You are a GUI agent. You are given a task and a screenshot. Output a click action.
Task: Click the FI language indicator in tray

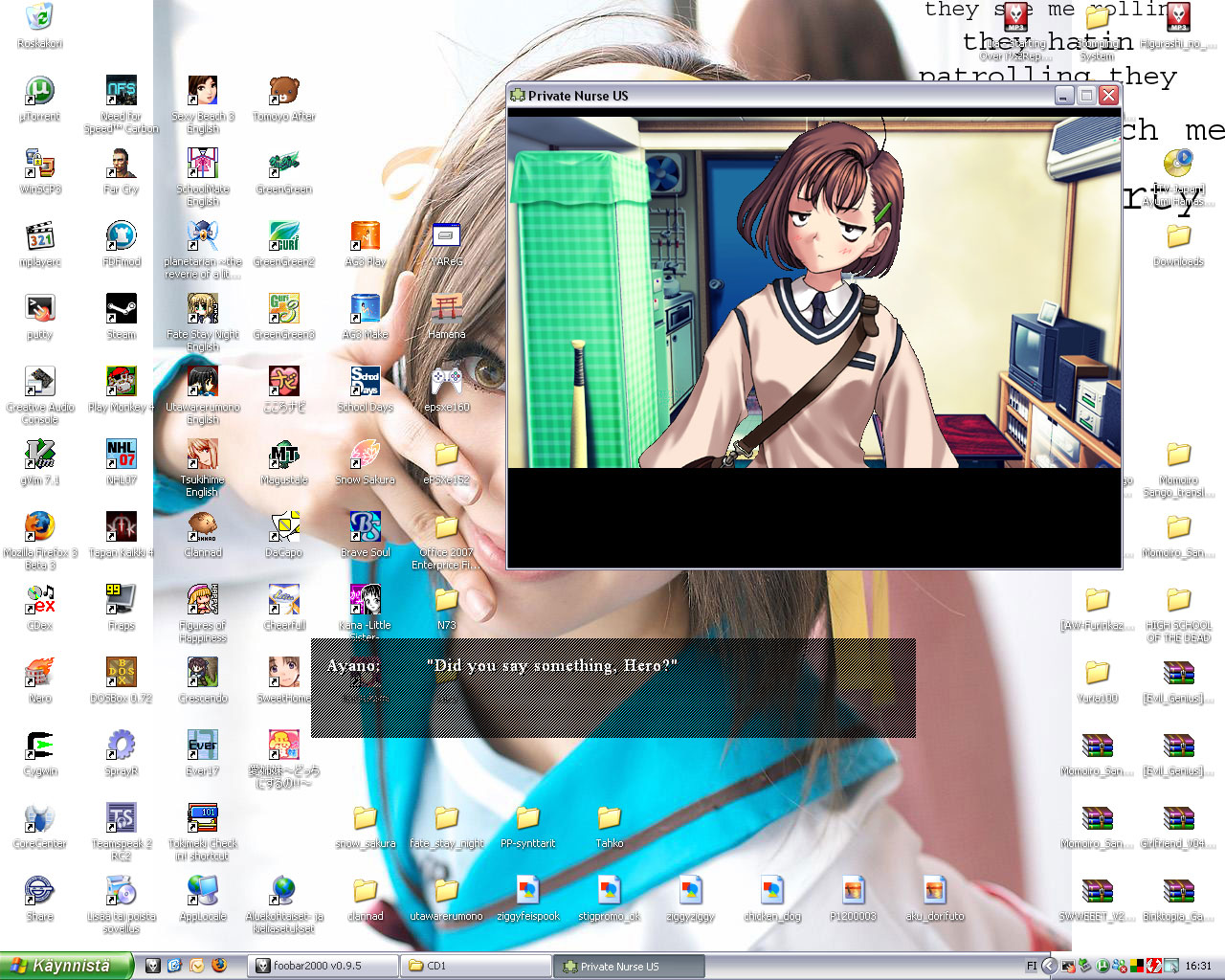pos(1032,967)
